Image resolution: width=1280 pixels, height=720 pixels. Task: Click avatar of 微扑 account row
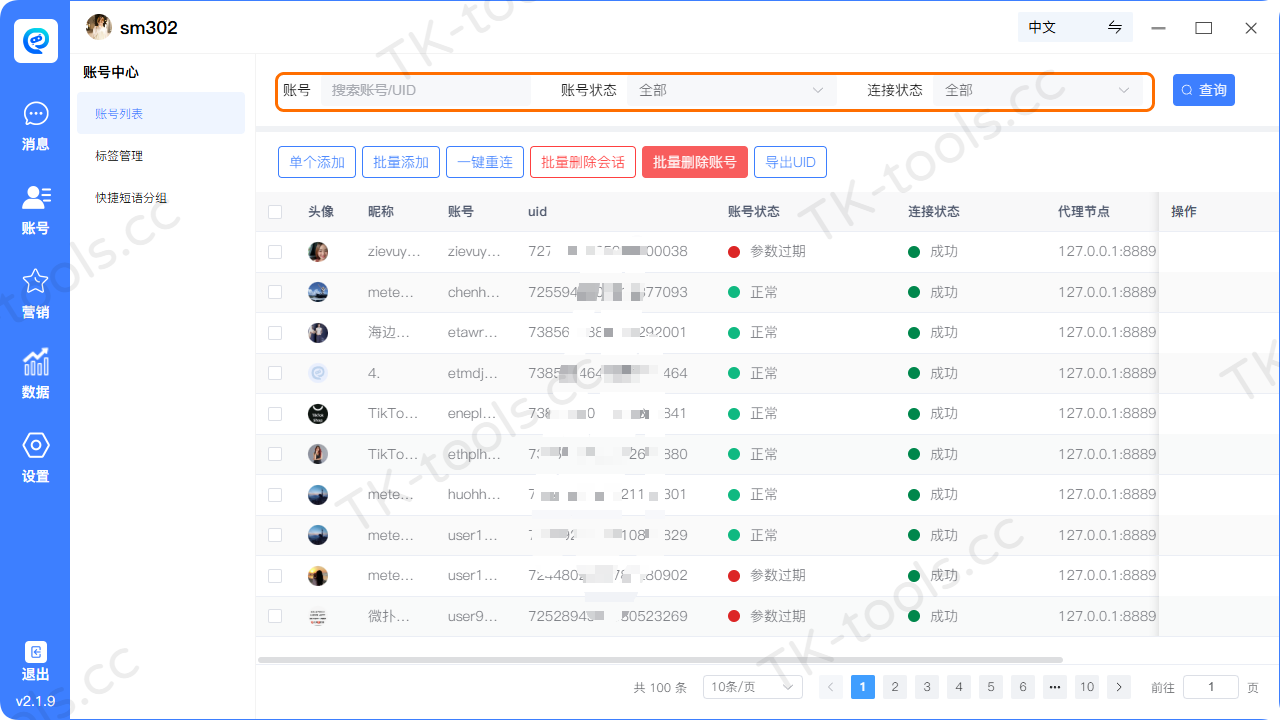coord(318,616)
